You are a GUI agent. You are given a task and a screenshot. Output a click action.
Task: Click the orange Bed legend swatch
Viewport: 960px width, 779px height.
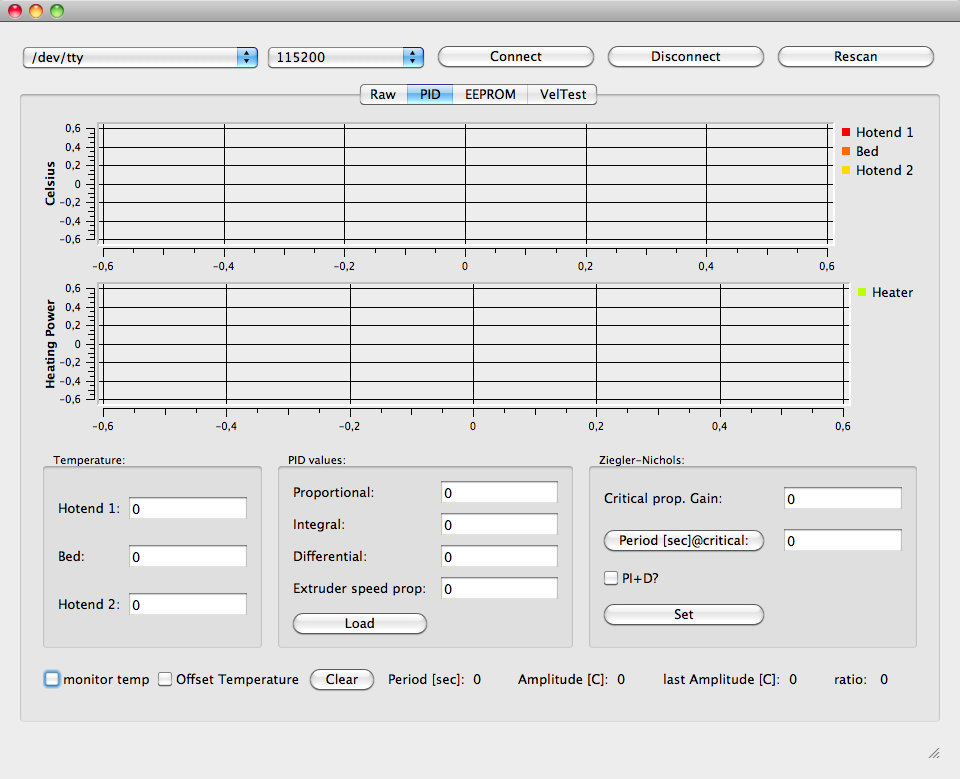(x=846, y=151)
